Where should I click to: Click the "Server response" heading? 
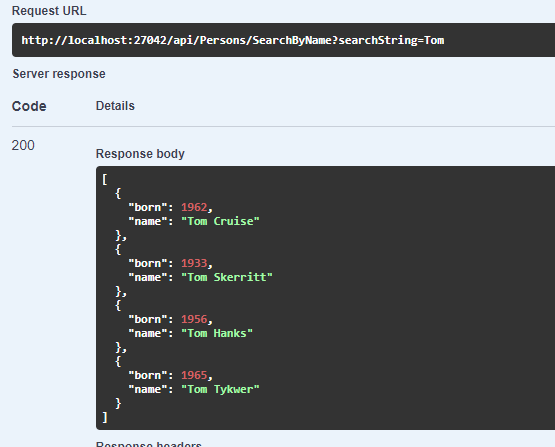(x=59, y=74)
